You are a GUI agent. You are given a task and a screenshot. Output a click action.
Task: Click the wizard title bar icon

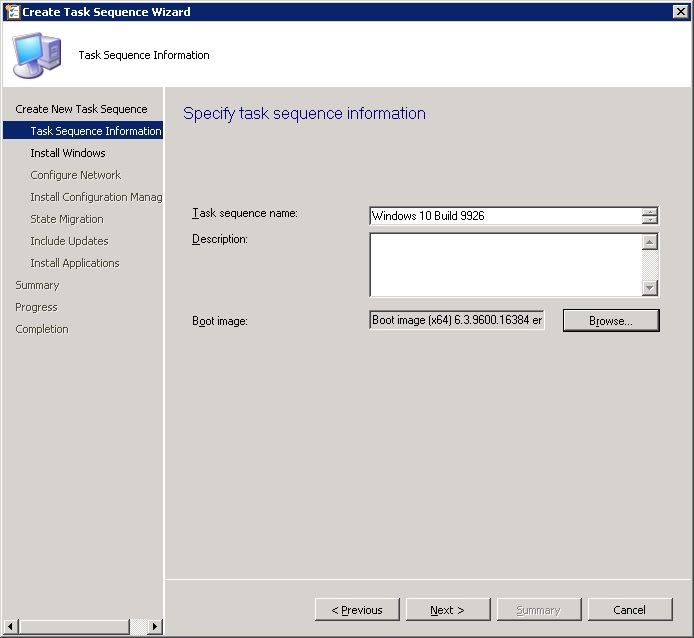(x=13, y=12)
